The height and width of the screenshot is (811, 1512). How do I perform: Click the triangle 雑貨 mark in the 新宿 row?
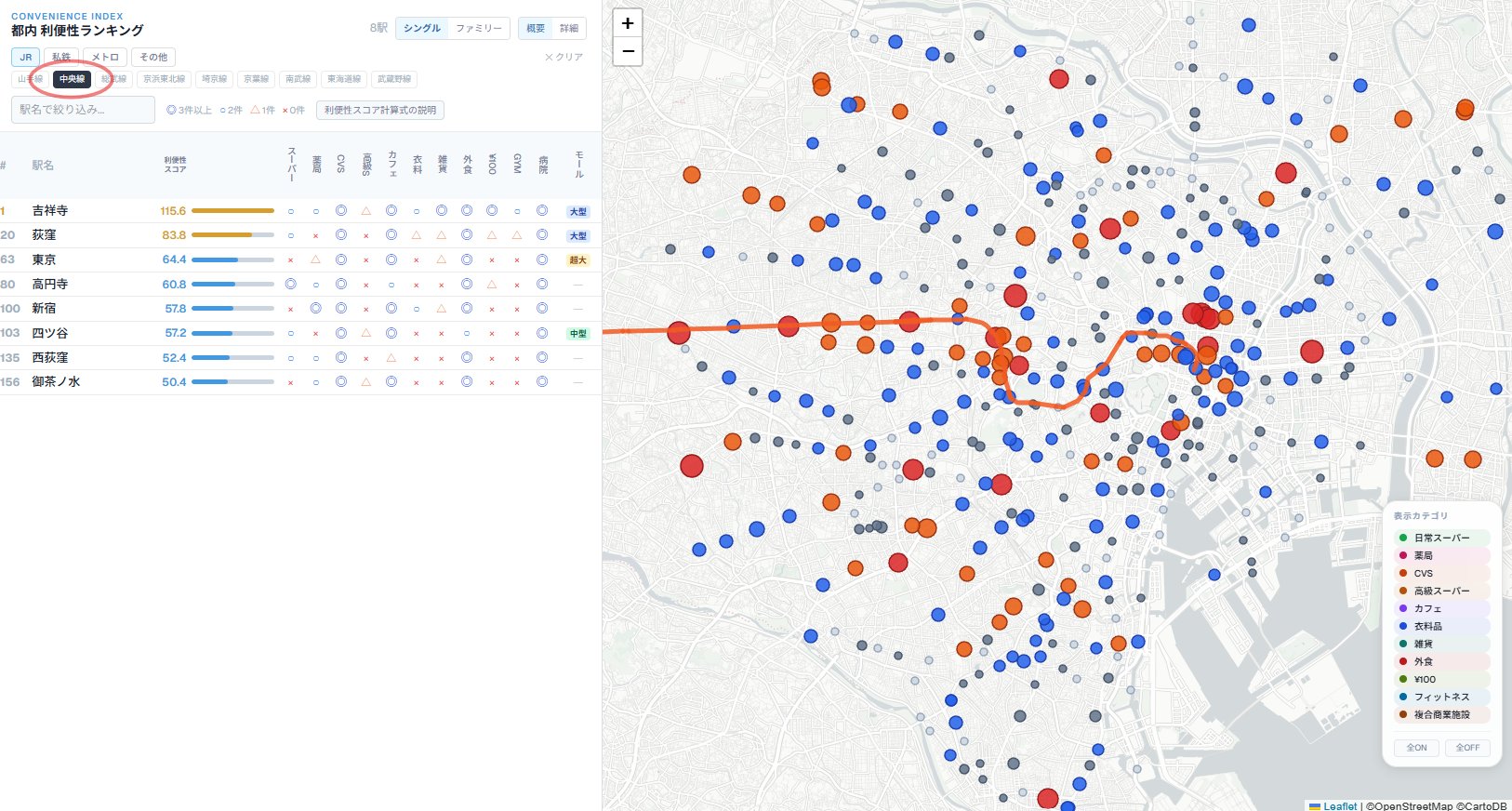442,308
